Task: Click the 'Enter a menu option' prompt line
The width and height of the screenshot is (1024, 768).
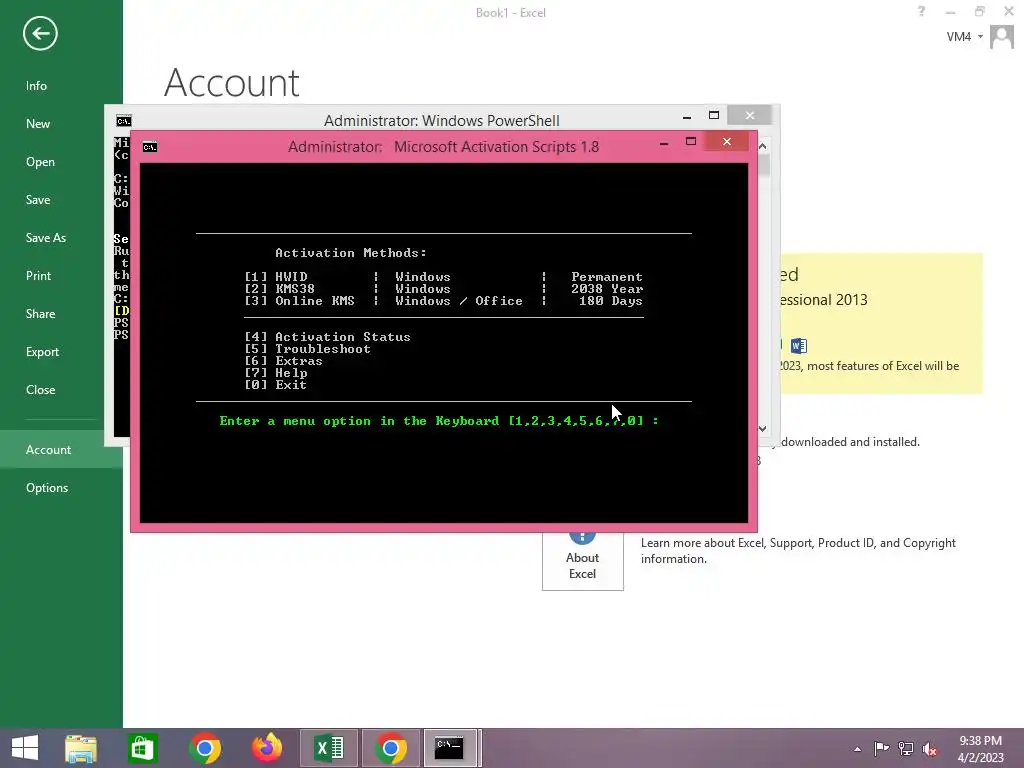Action: (x=439, y=421)
